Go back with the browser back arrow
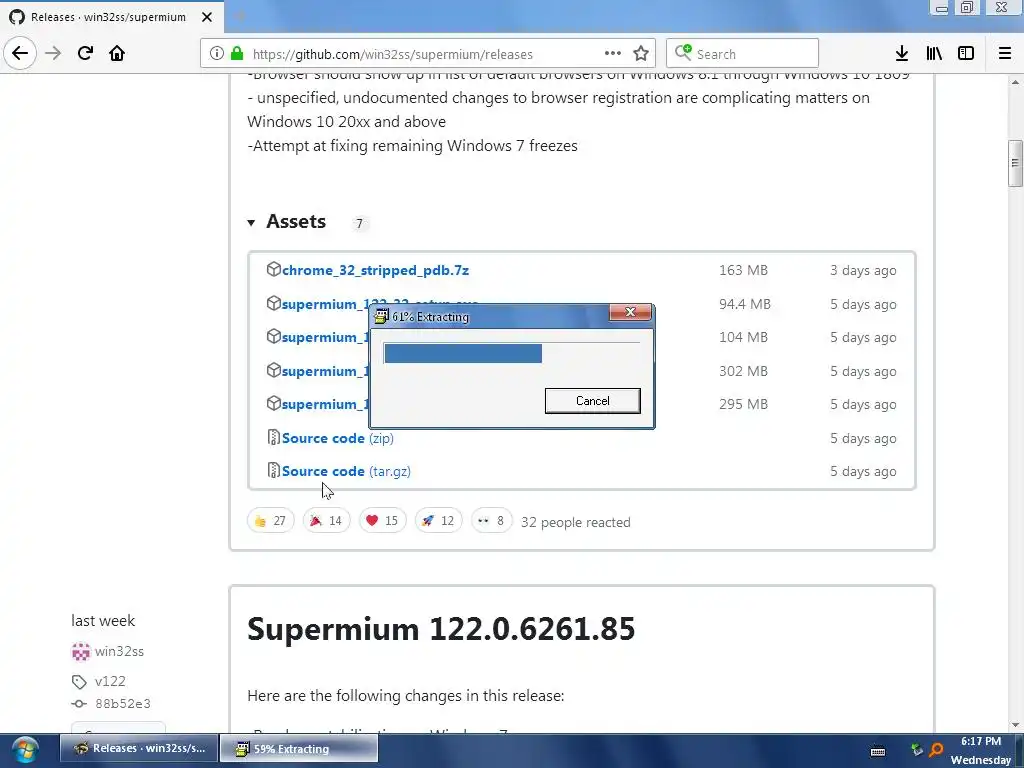The height and width of the screenshot is (768, 1024). click(x=20, y=53)
